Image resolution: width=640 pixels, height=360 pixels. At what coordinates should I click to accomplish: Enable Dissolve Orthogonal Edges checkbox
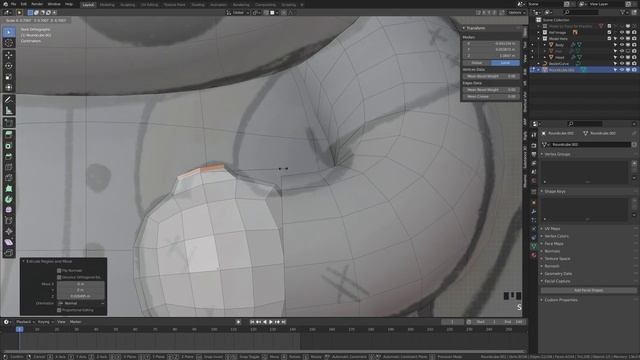tap(59, 277)
